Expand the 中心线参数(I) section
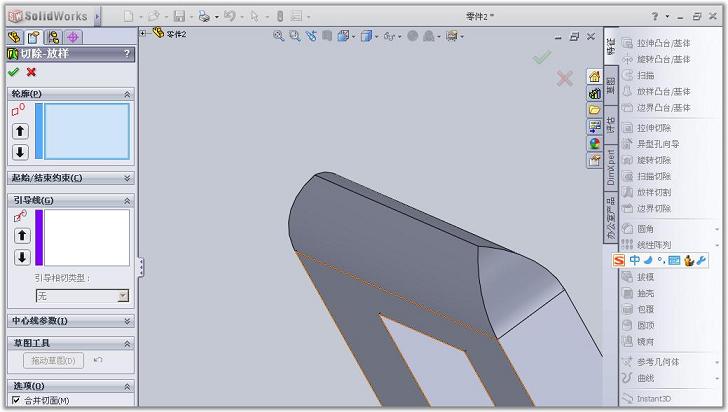 click(127, 321)
